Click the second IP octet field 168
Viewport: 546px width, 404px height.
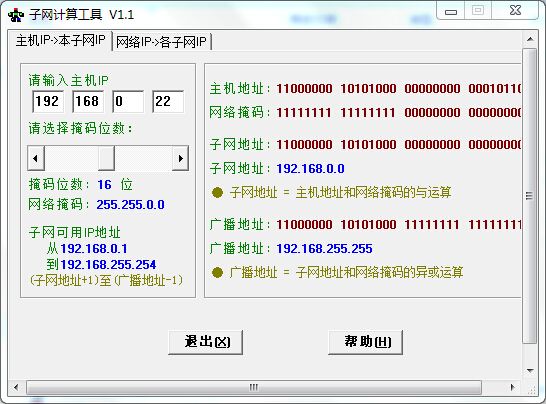coord(88,101)
